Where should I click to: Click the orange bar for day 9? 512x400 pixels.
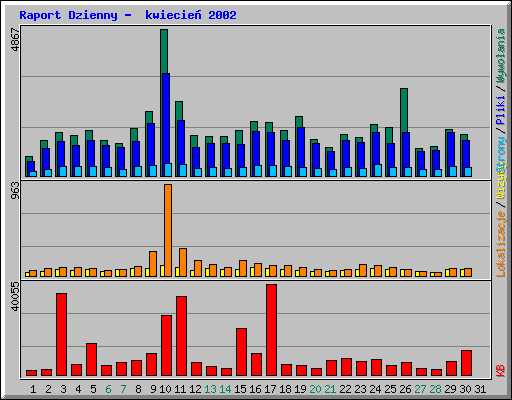[153, 264]
